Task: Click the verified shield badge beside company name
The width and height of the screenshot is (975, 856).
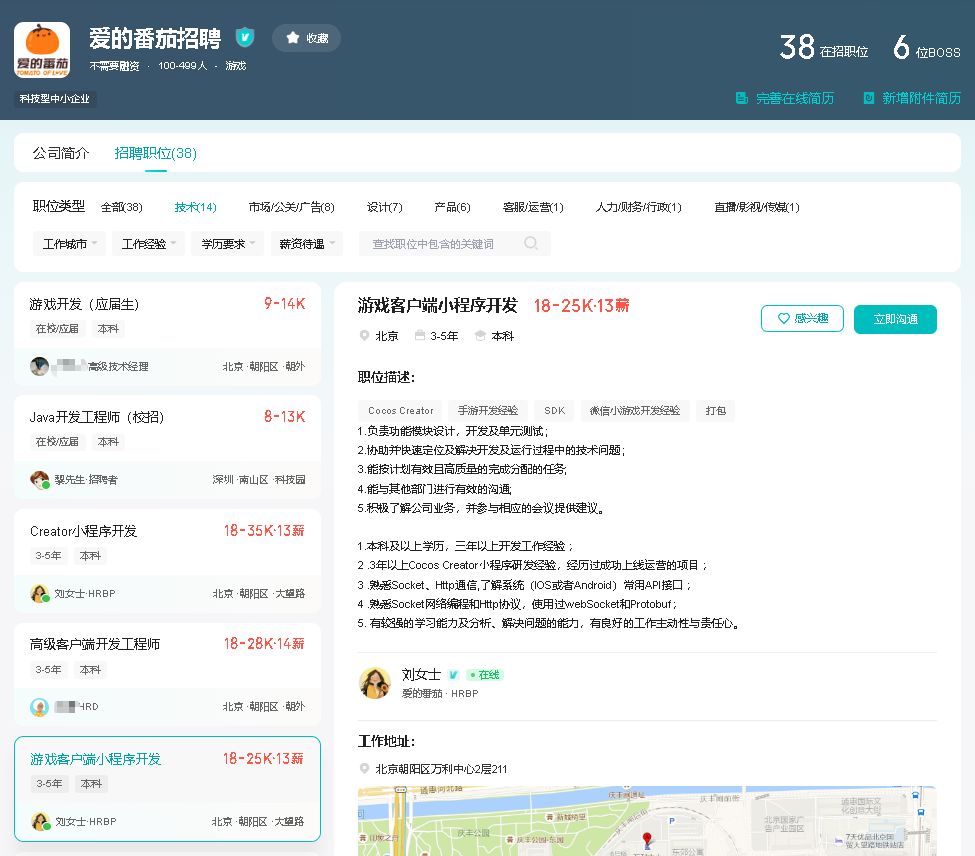Action: [x=245, y=38]
